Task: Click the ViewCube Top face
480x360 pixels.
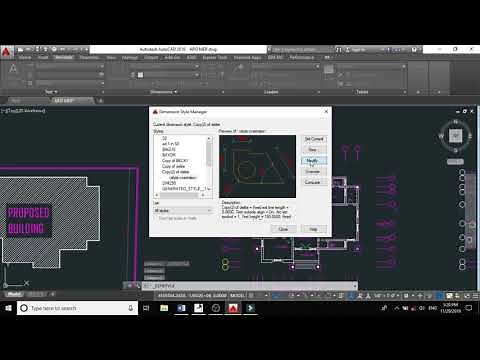Action: tap(455, 135)
